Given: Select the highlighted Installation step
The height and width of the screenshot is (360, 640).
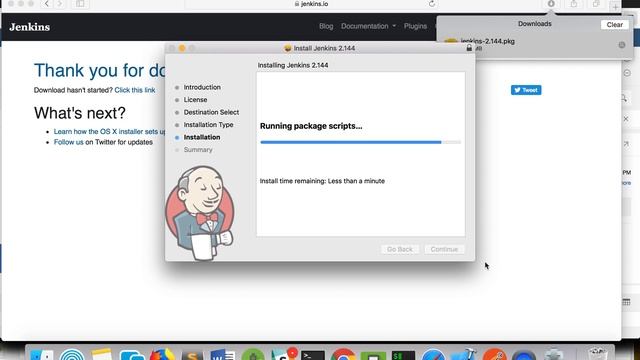Looking at the screenshot, I should [202, 137].
